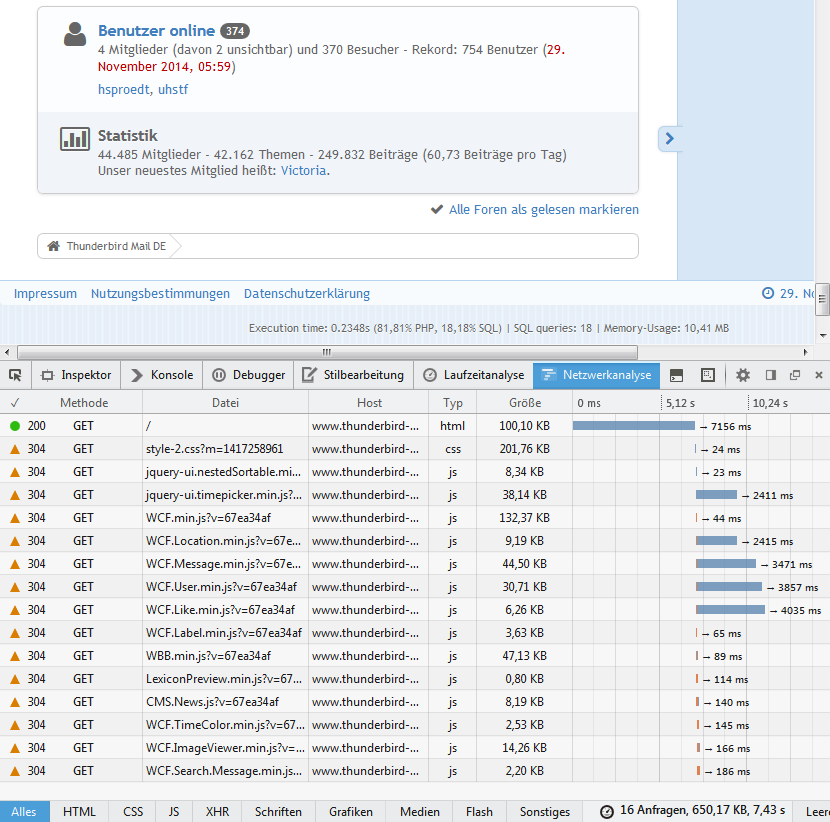Click the 7156 ms timeline bar
The image size is (830, 822).
click(x=634, y=426)
